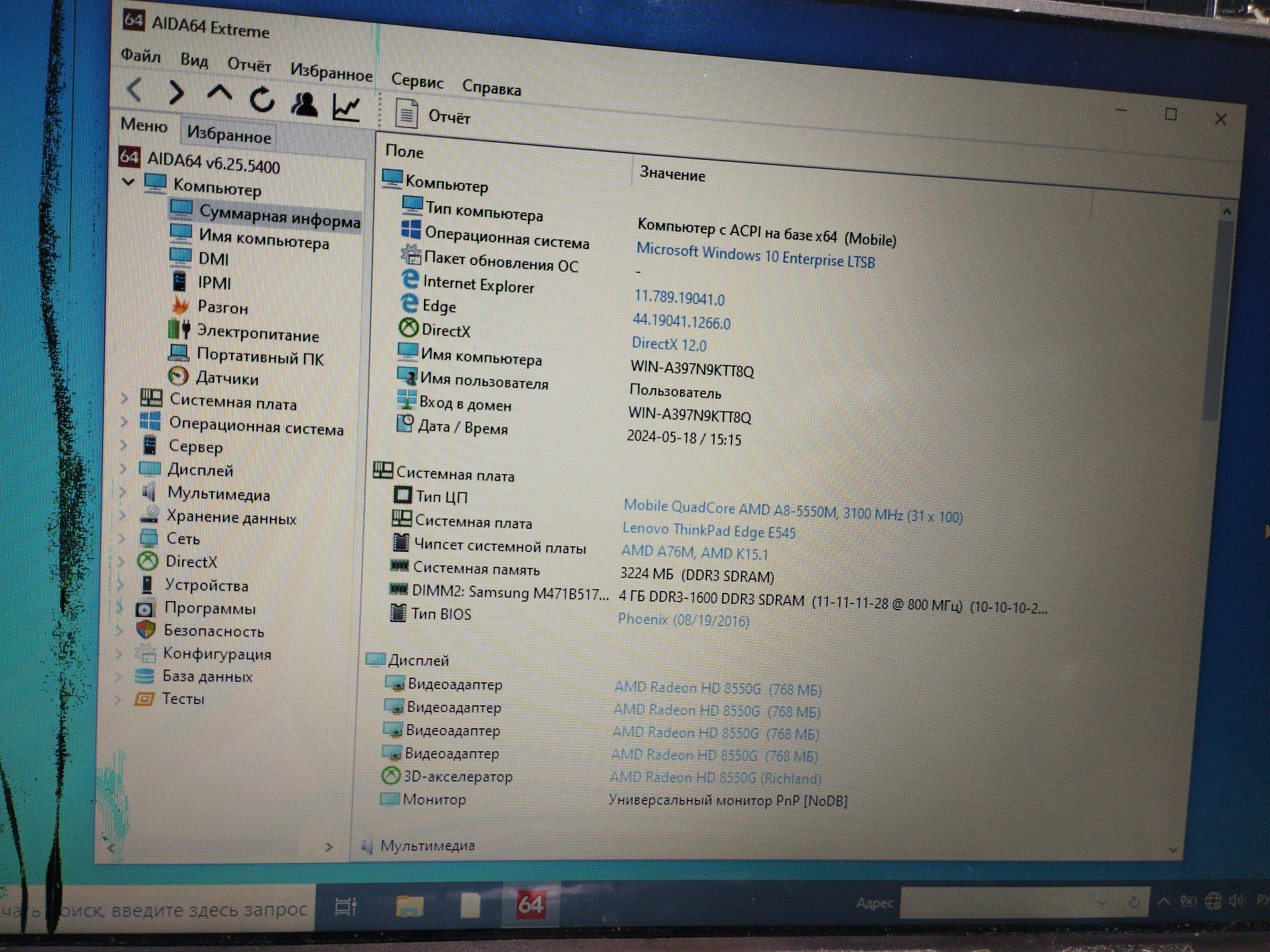Image resolution: width=1270 pixels, height=952 pixels.
Task: Click the Разгон flame icon
Action: [180, 305]
